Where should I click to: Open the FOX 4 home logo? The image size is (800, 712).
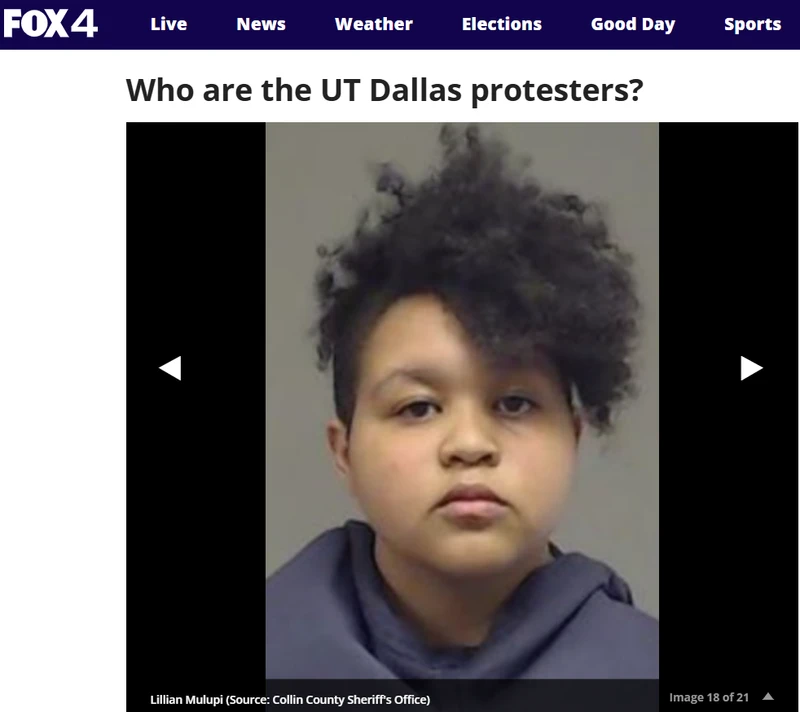pos(50,24)
